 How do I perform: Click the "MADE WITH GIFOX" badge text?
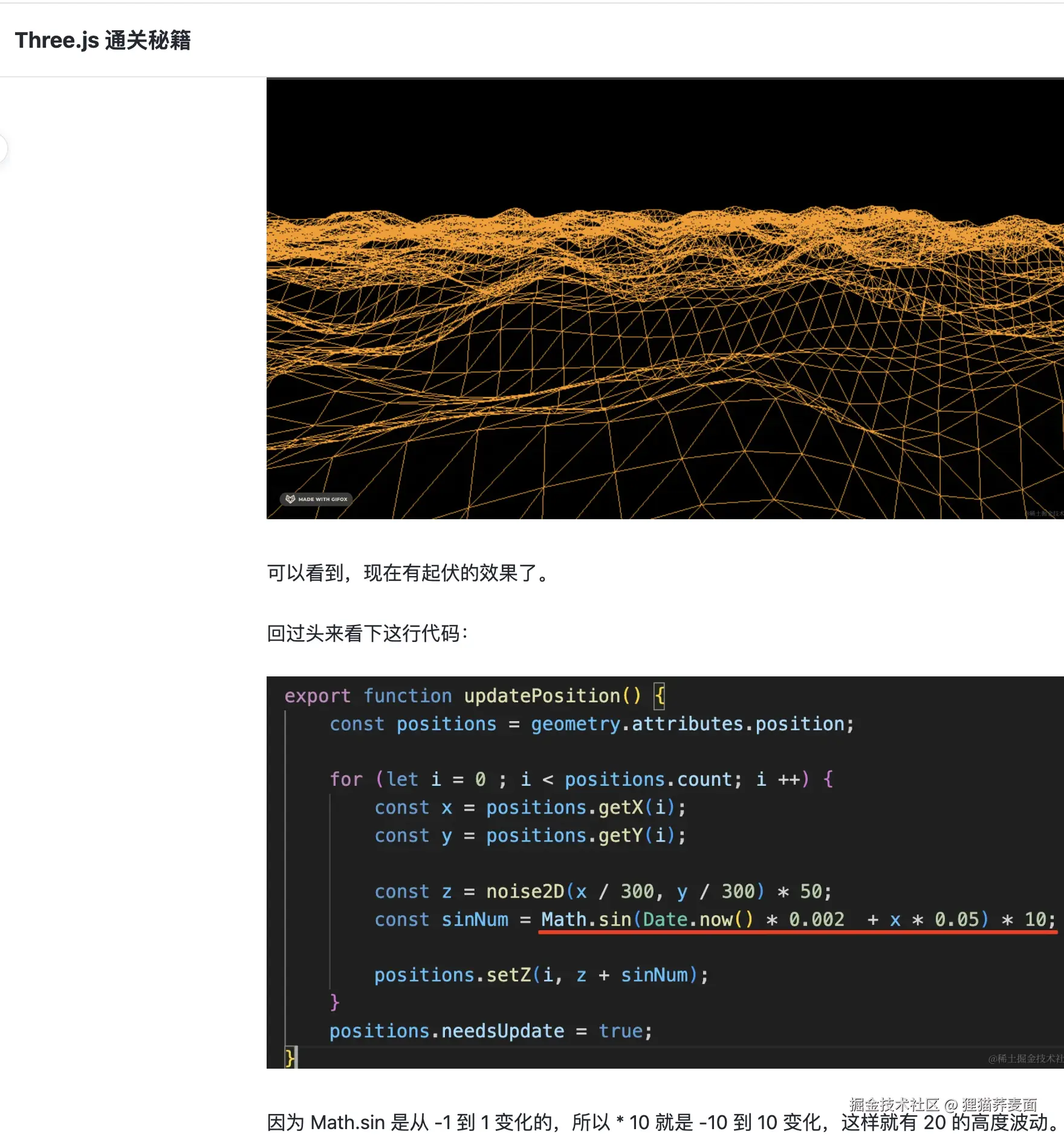click(323, 499)
